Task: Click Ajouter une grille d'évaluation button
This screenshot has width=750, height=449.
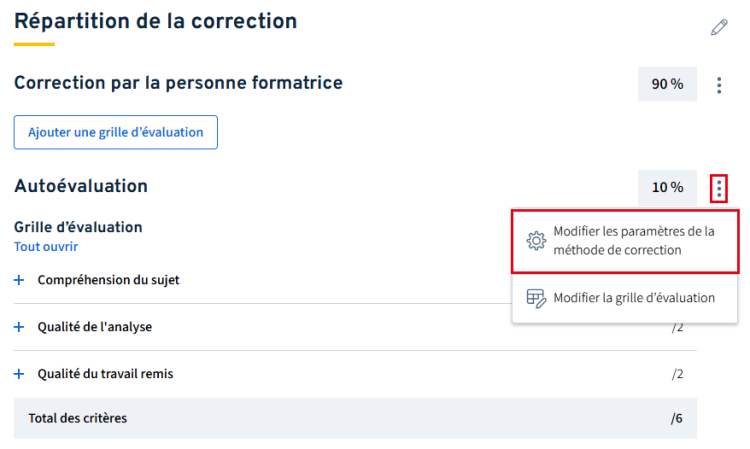Action: (x=116, y=132)
